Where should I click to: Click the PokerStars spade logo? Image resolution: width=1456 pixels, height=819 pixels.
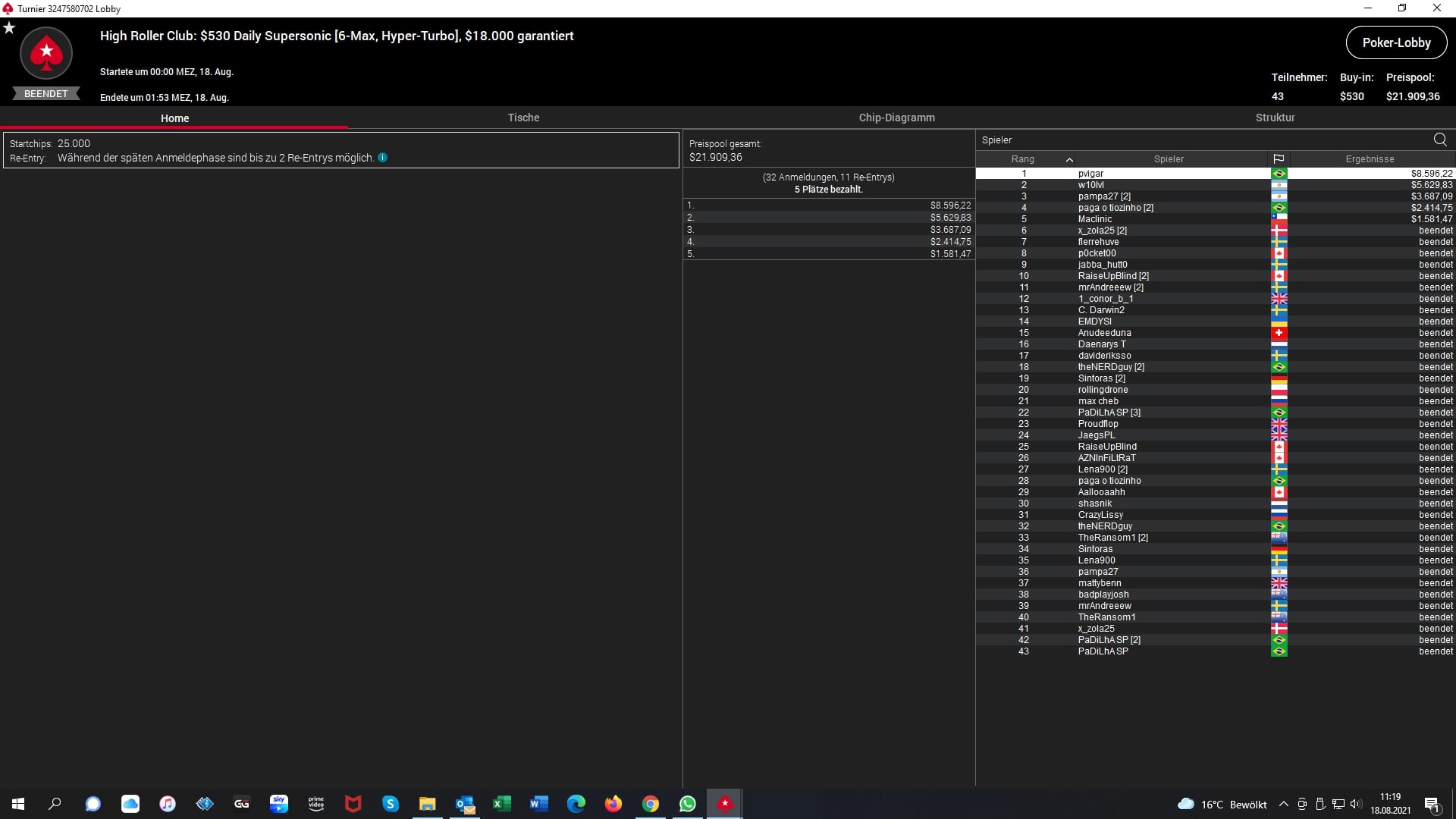(46, 53)
